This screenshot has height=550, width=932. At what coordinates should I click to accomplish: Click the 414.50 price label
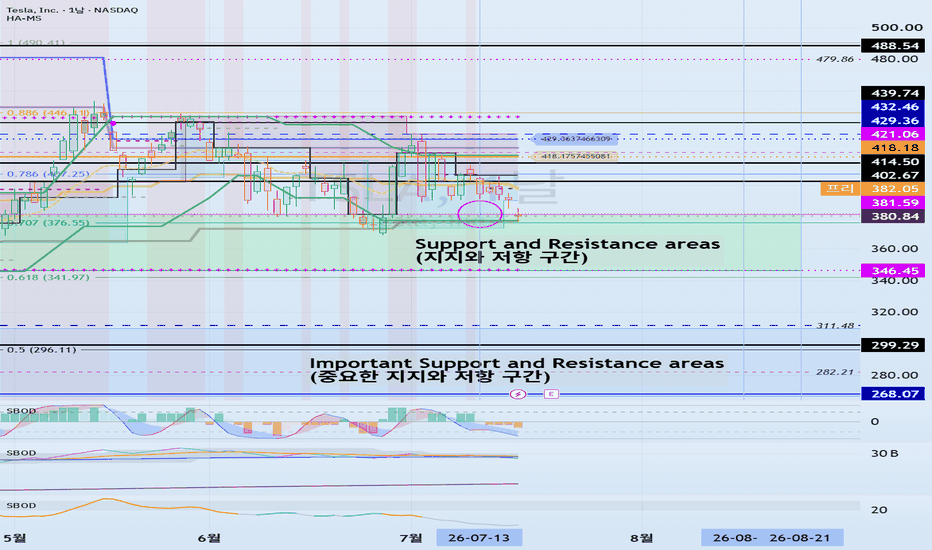coord(893,162)
